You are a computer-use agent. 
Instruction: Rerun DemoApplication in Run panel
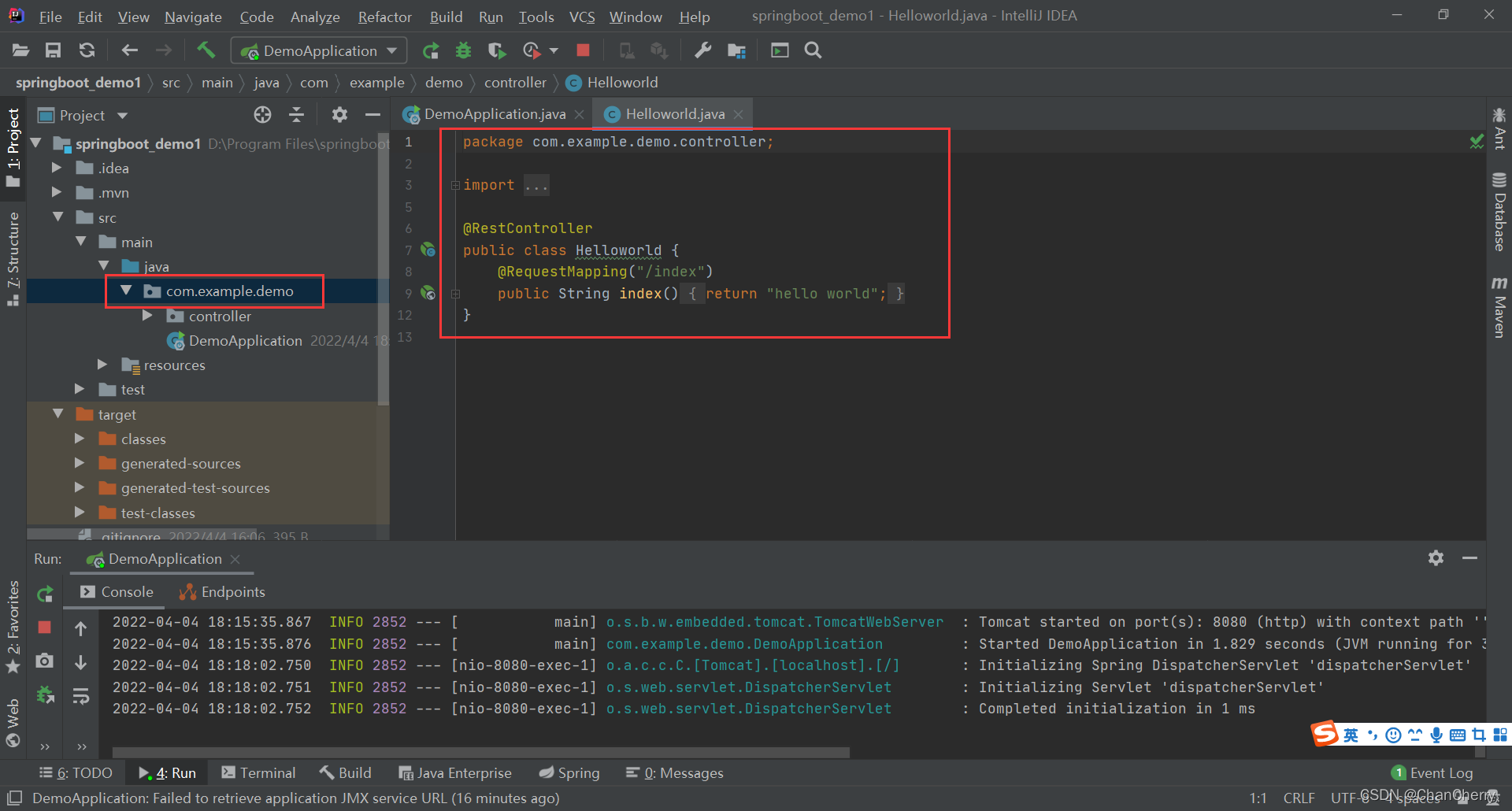[x=45, y=594]
